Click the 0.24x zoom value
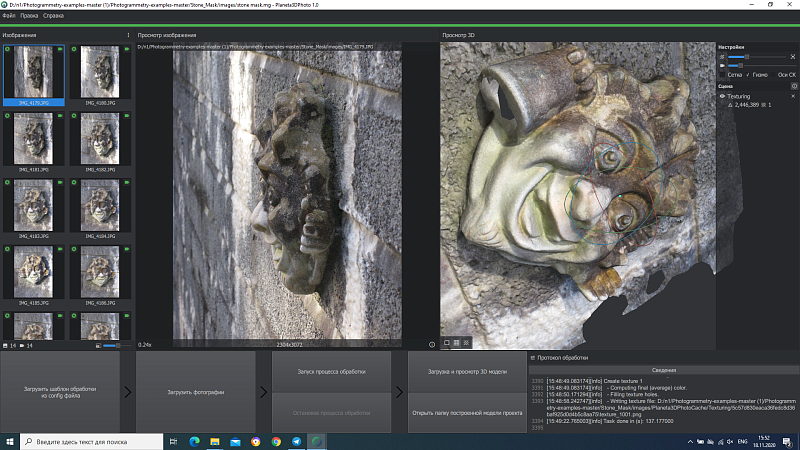 (x=144, y=345)
